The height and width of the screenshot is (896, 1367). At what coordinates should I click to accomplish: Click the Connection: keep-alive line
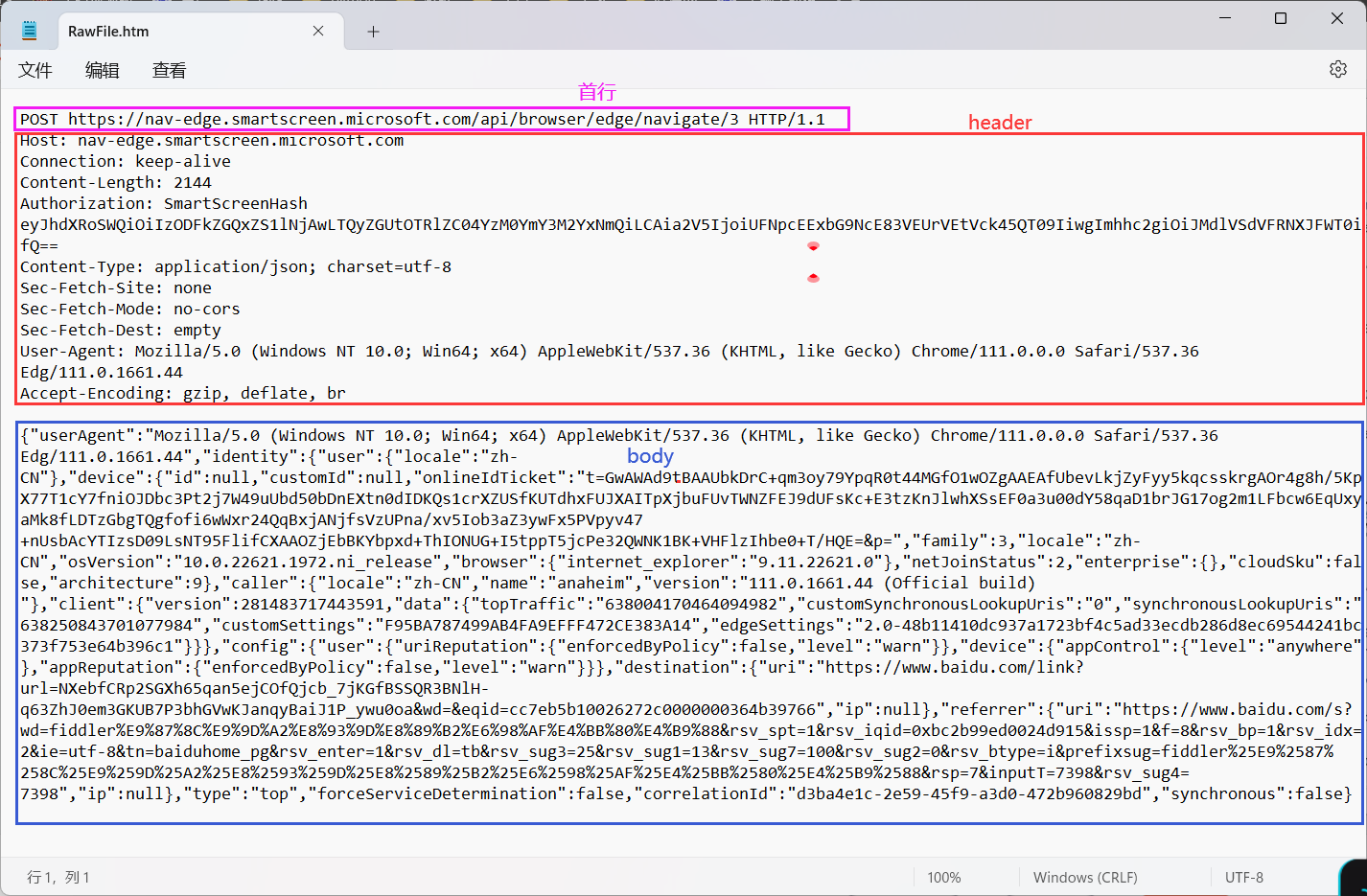[x=126, y=161]
